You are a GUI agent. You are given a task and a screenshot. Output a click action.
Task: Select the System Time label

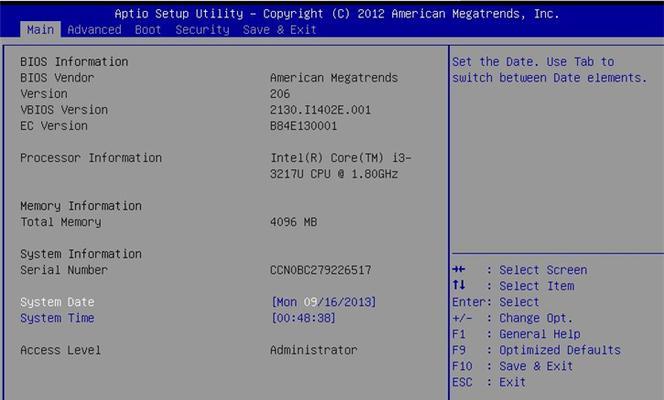57,318
